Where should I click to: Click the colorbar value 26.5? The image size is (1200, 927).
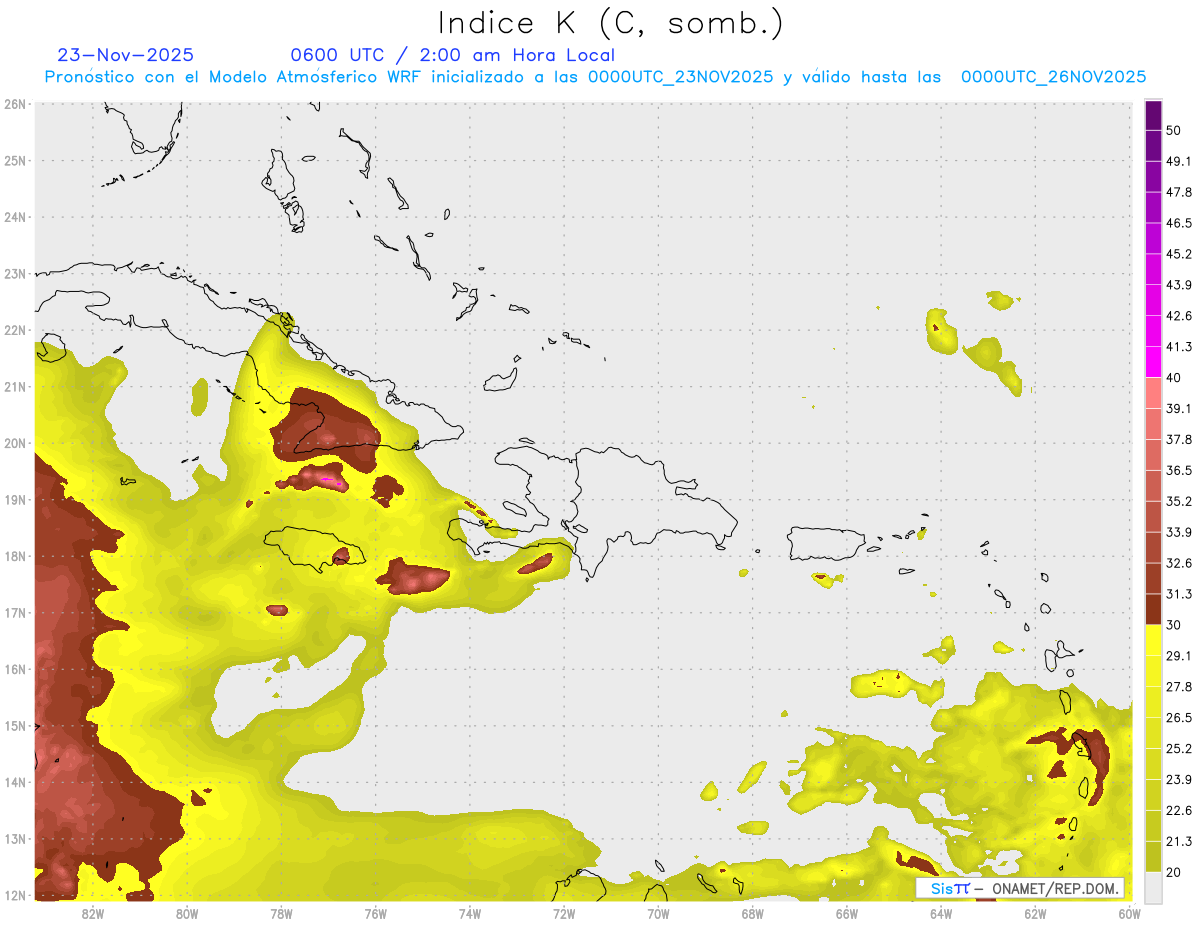coord(1179,718)
